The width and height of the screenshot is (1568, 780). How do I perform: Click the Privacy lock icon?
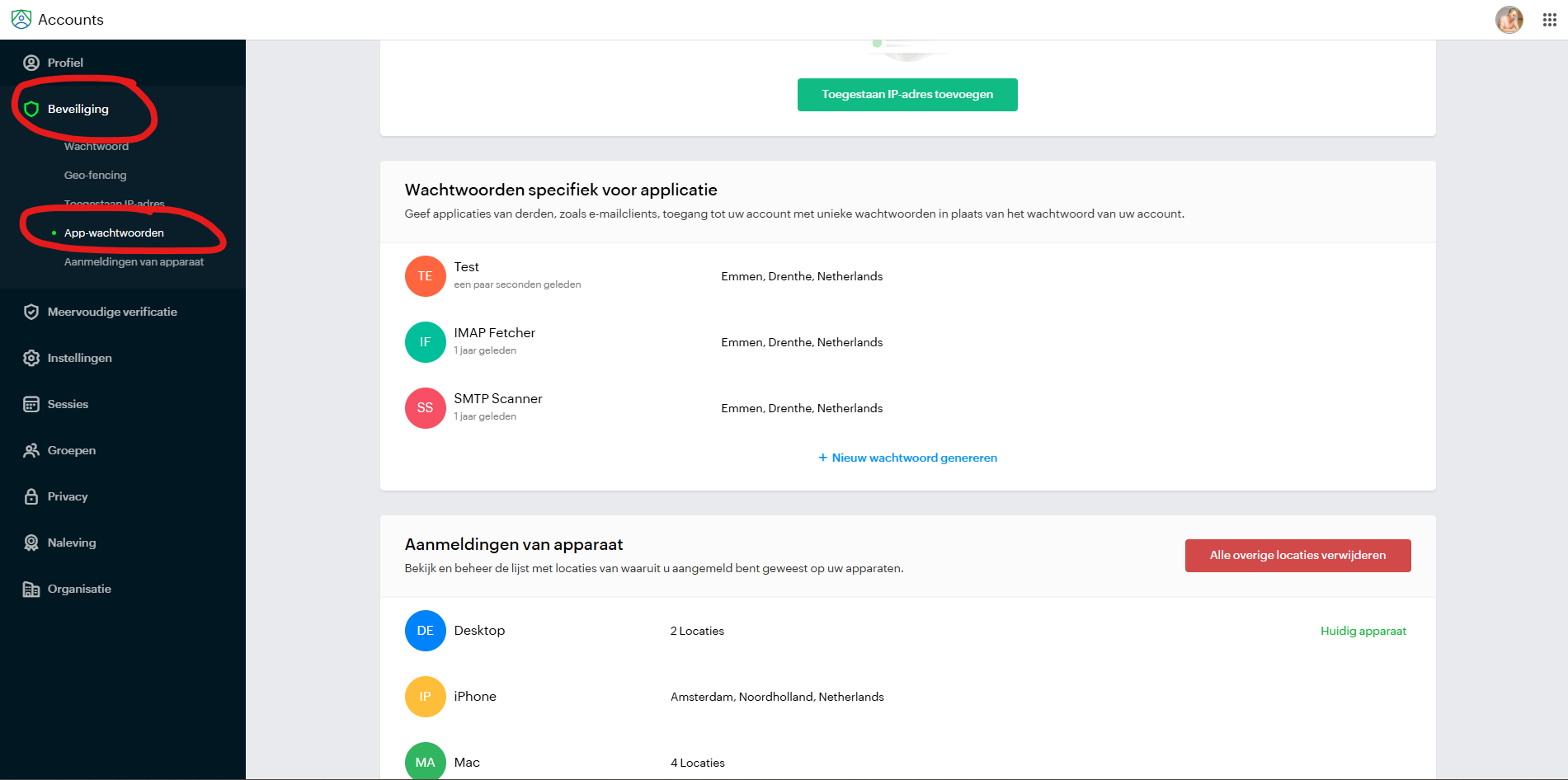(31, 496)
